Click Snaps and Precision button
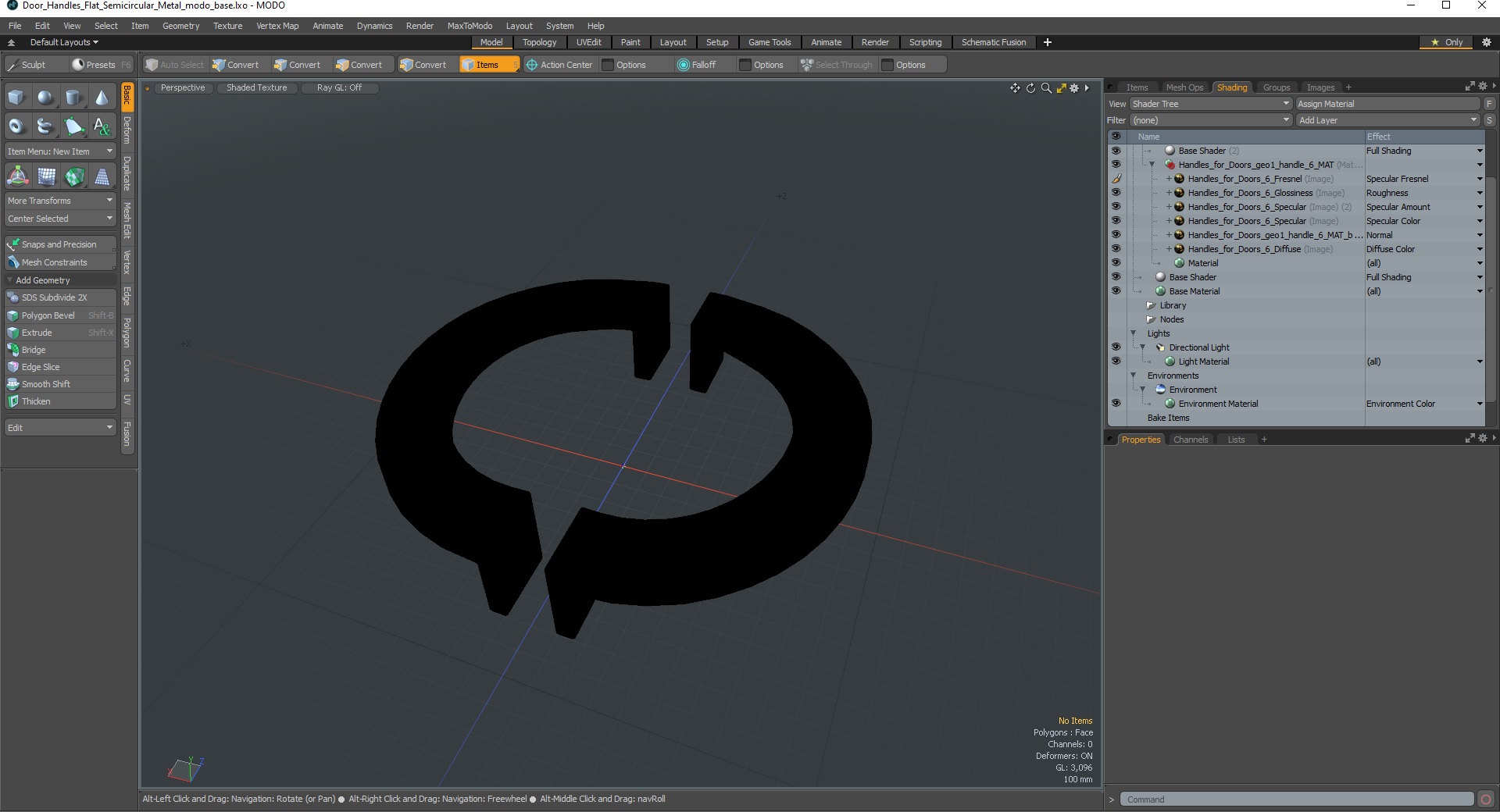The width and height of the screenshot is (1500, 812). pyautogui.click(x=60, y=244)
